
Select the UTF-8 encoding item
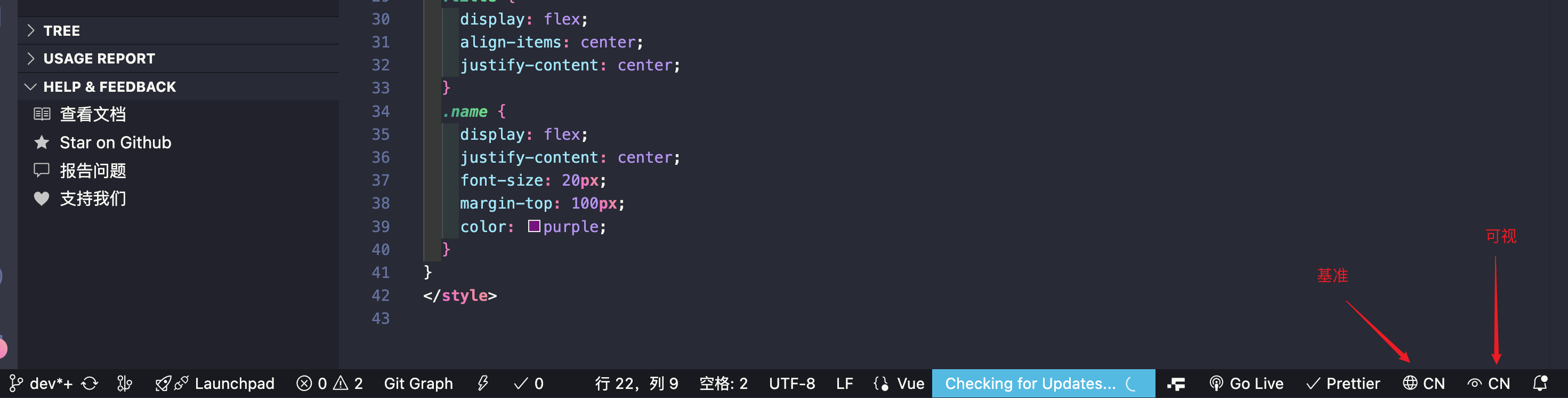click(x=791, y=384)
